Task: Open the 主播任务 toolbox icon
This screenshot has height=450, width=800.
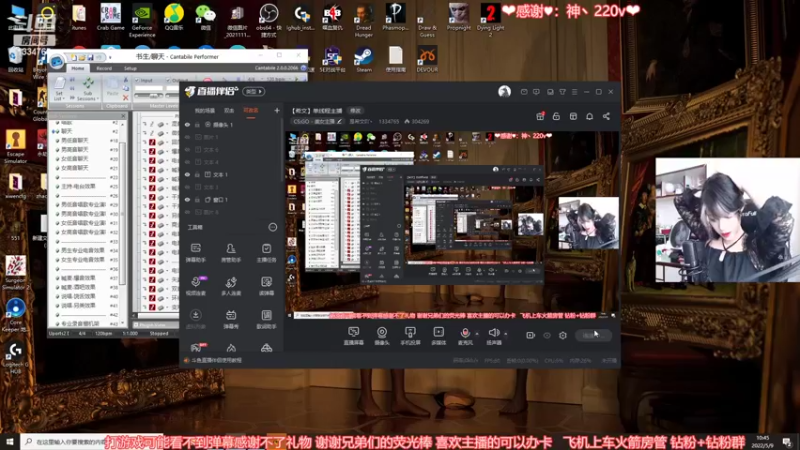Action: click(x=266, y=253)
